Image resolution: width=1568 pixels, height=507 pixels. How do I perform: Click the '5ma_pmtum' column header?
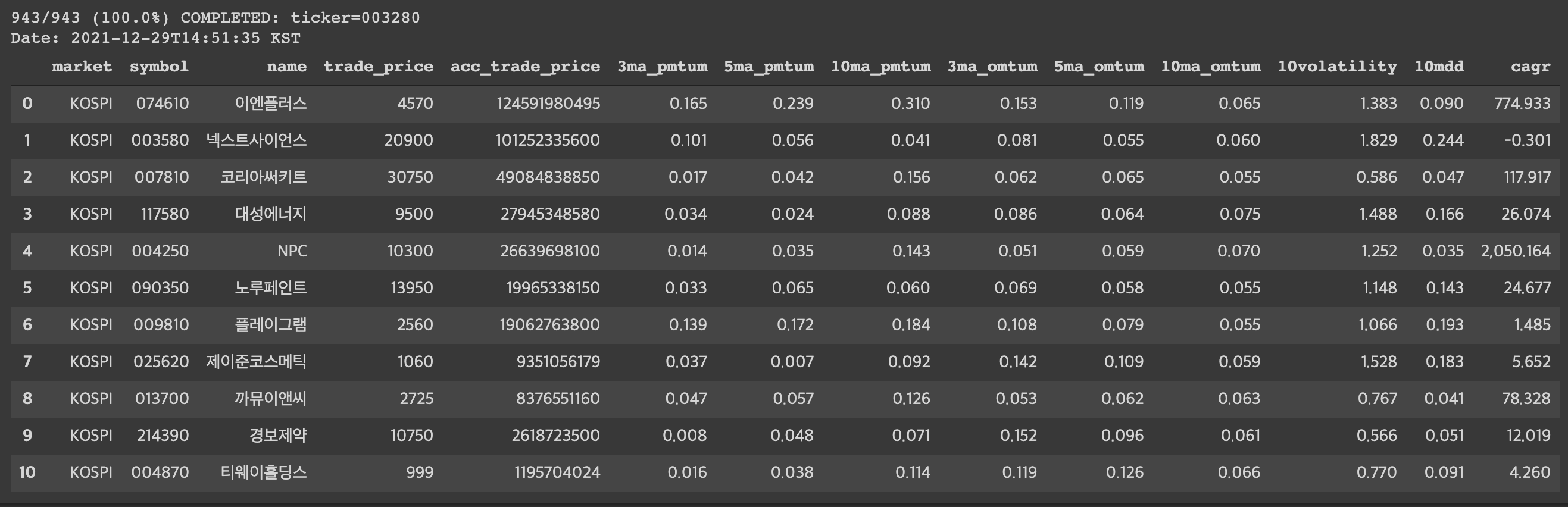coord(769,67)
